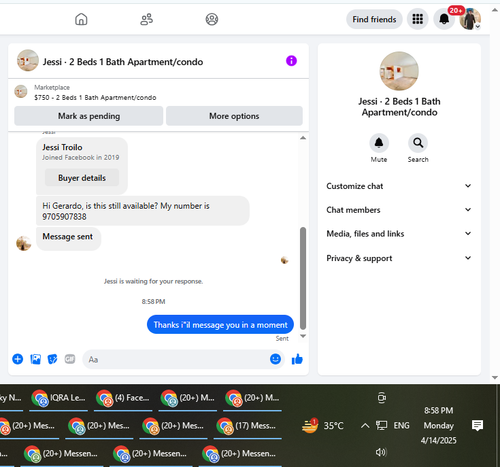
Task: Choose a sticker with the sticker icon
Action: 53,359
